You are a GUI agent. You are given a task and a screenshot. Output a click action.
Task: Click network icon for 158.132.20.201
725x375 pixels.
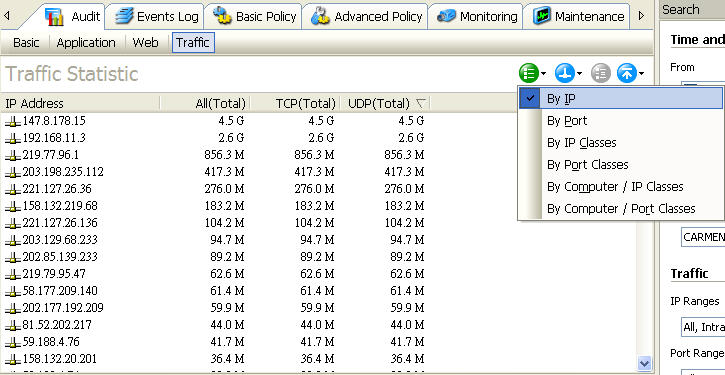coord(13,360)
